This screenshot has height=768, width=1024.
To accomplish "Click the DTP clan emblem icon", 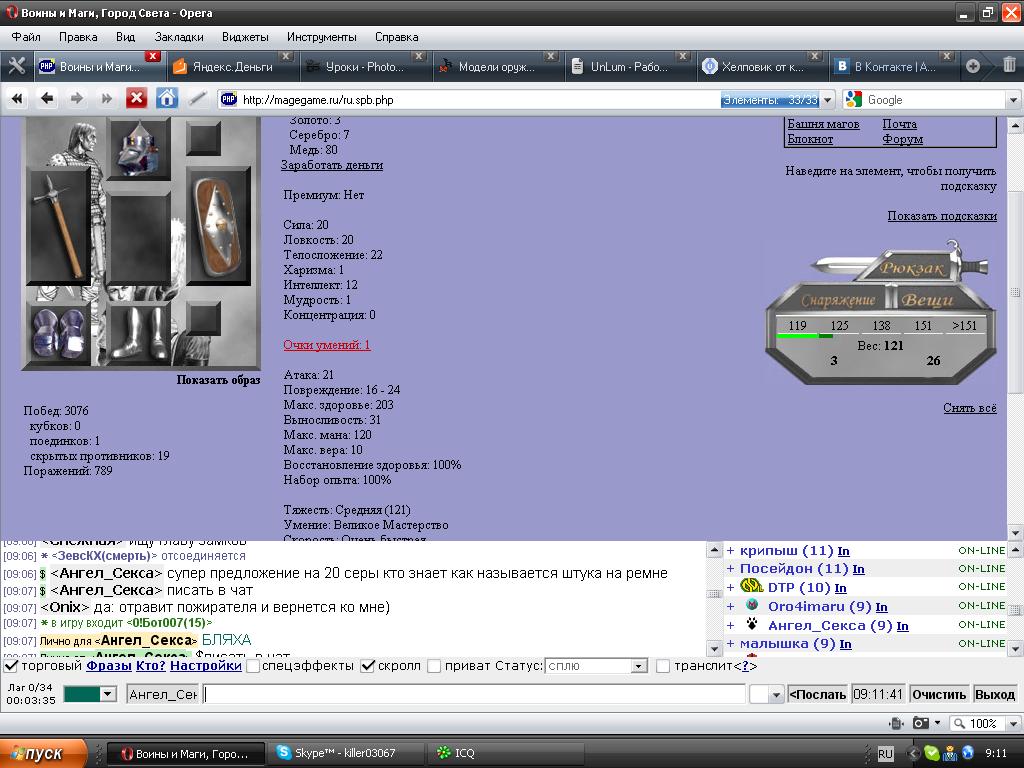I will click(752, 586).
